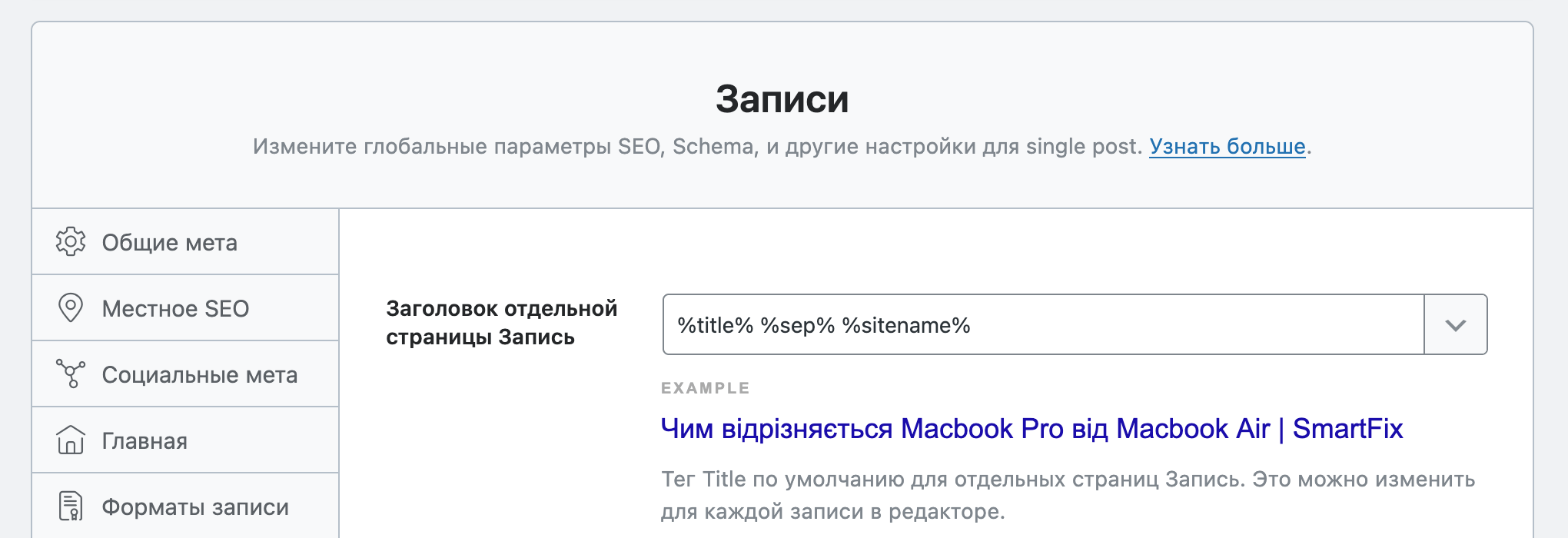
Task: Go to the Главная settings tab
Action: [185, 440]
